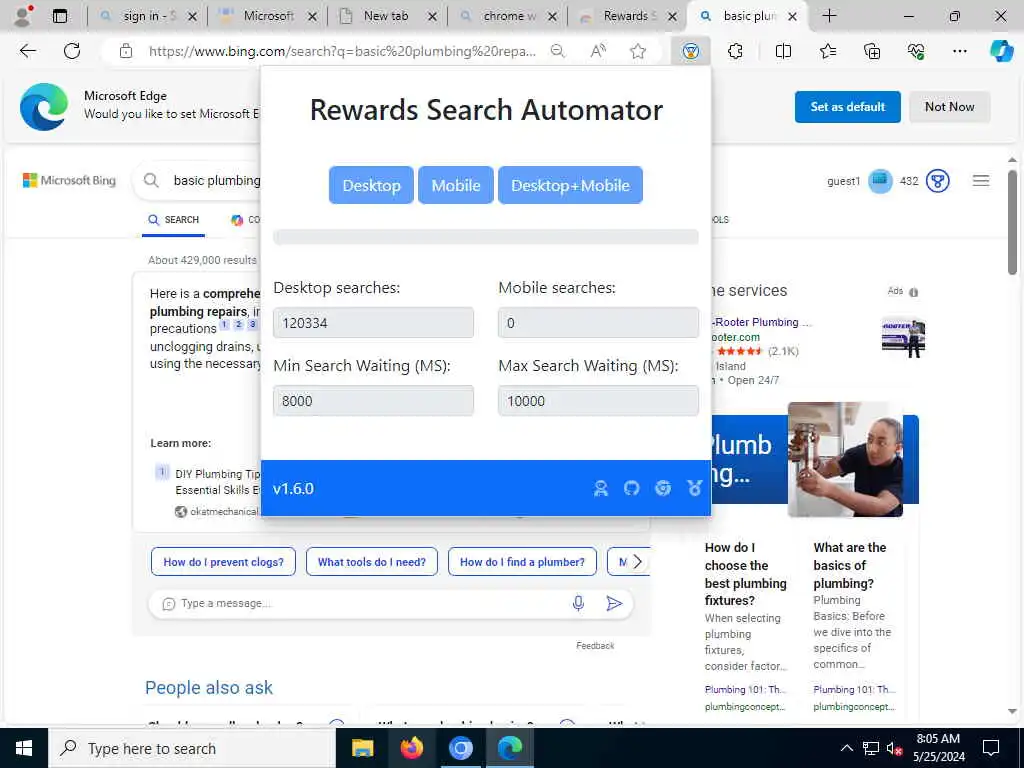Click 'How do I prevent clogs?' suggestion
The height and width of the screenshot is (768, 1024).
tap(223, 562)
